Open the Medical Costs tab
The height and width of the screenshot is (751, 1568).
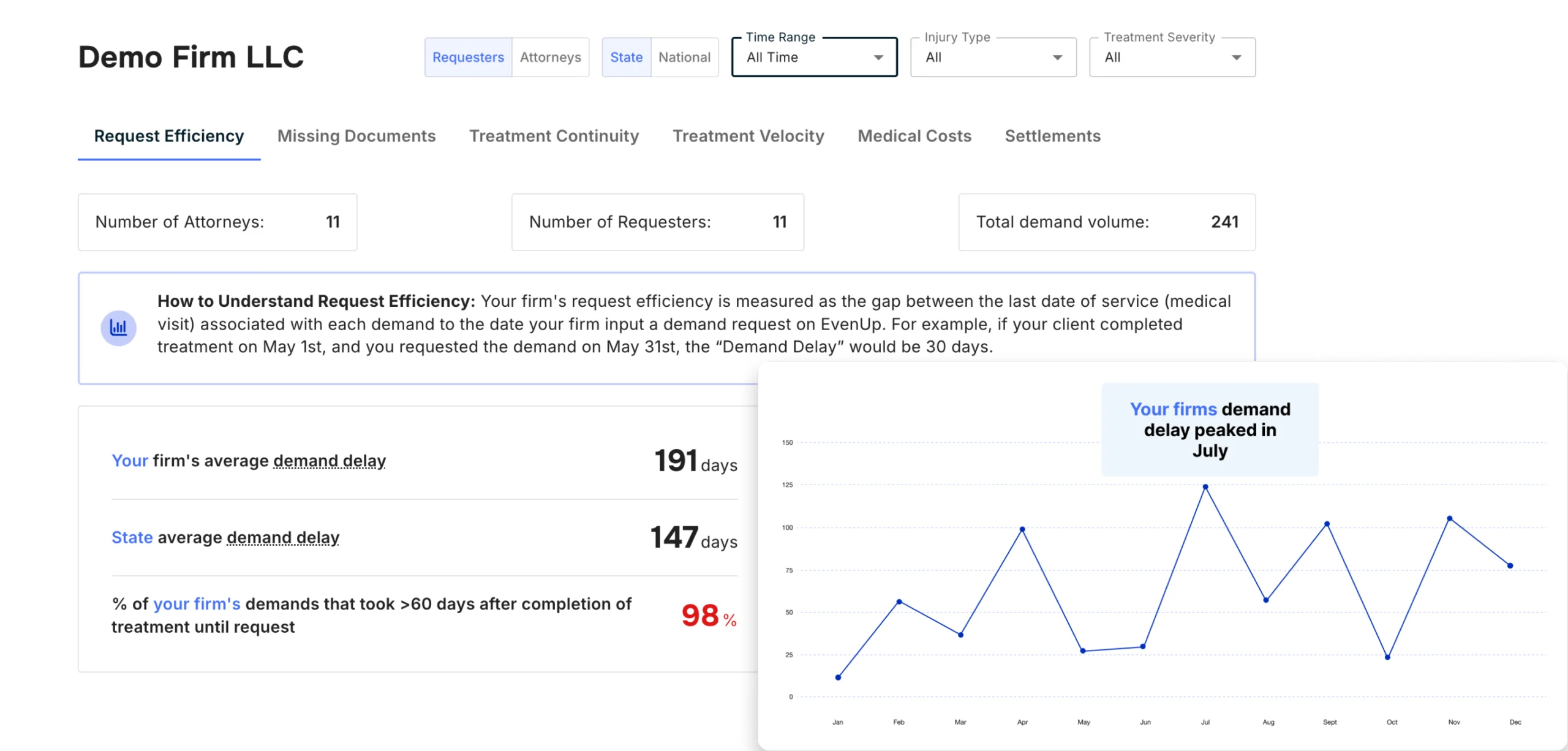tap(914, 136)
